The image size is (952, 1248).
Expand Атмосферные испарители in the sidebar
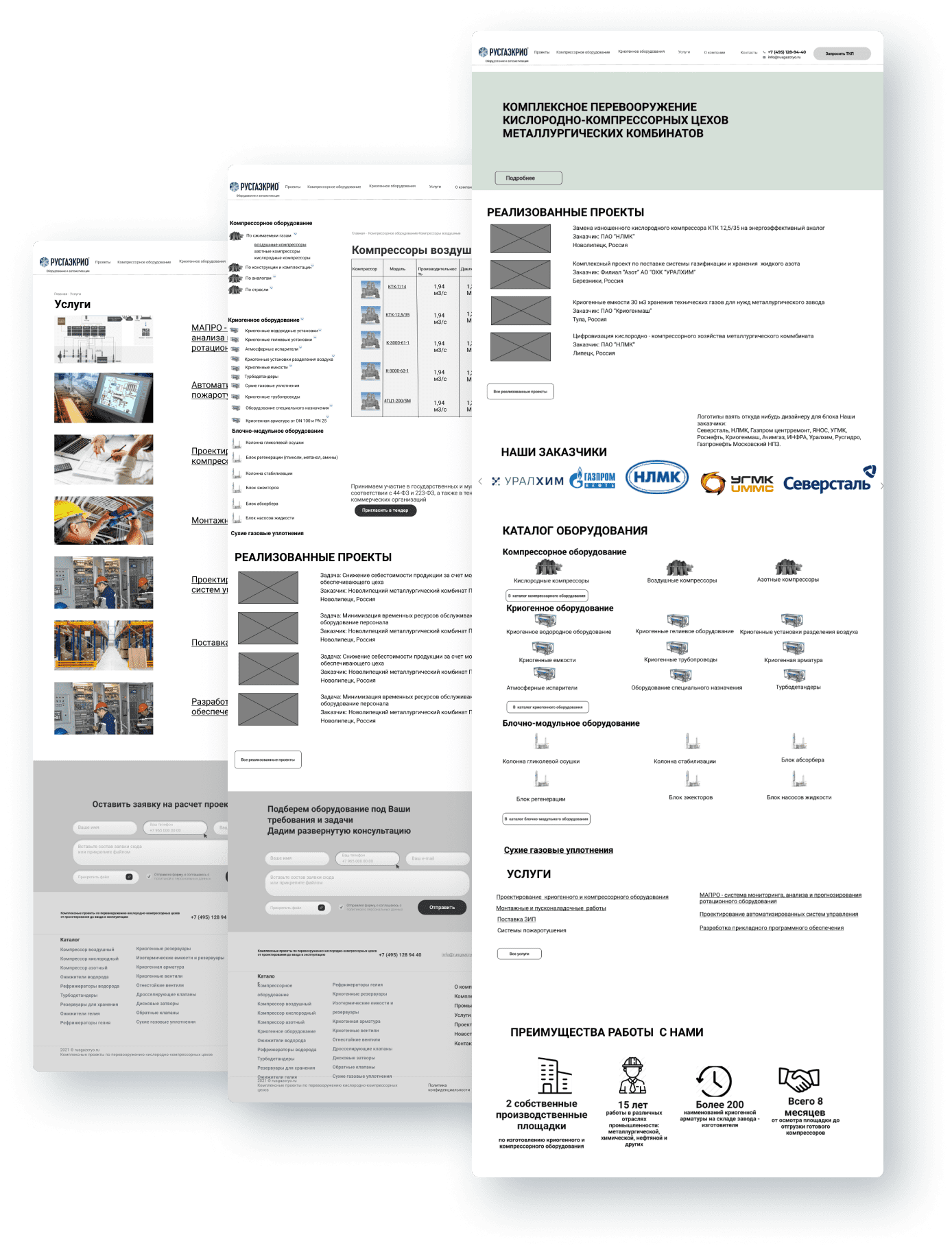click(300, 349)
